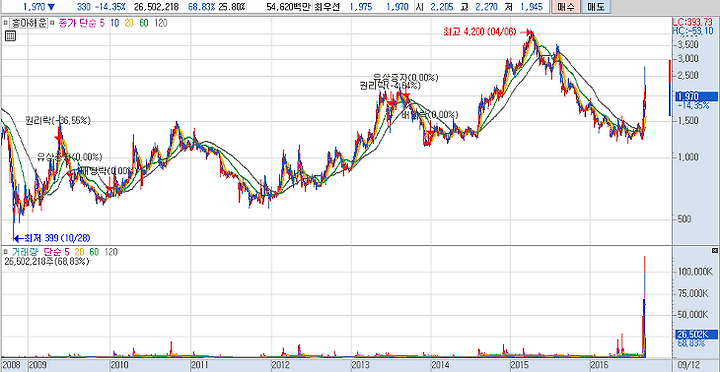Image resolution: width=720 pixels, height=372 pixels.
Task: Click the low price 1,945
Action: pyautogui.click(x=532, y=6)
